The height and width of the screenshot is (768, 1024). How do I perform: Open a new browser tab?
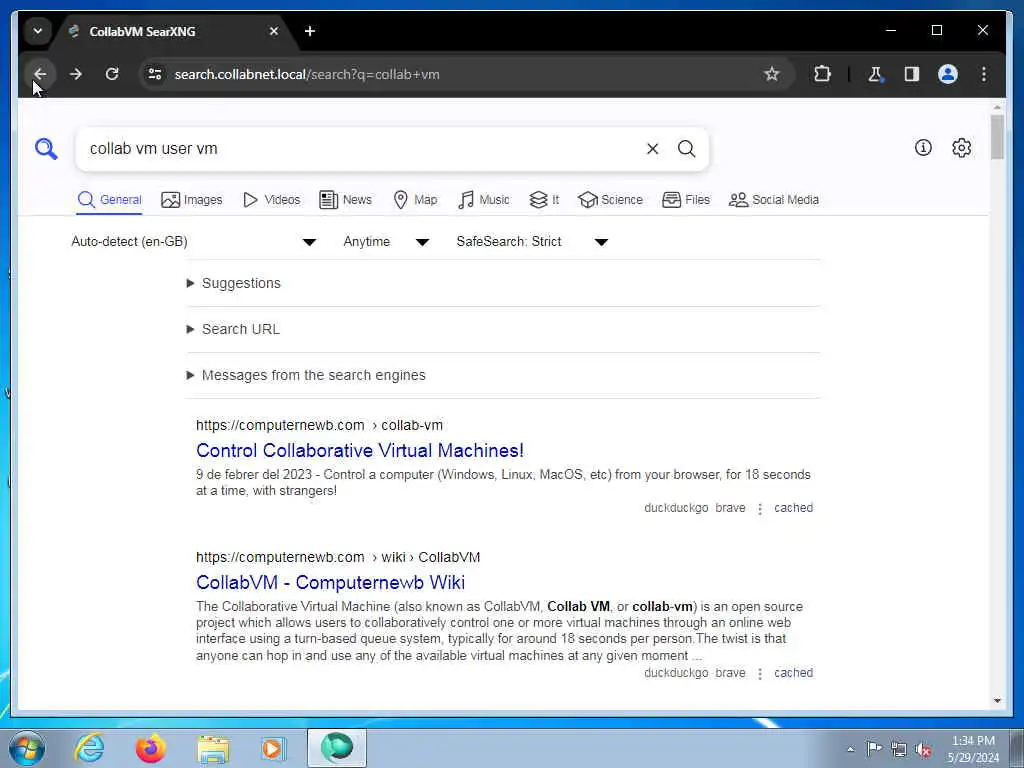click(x=310, y=31)
